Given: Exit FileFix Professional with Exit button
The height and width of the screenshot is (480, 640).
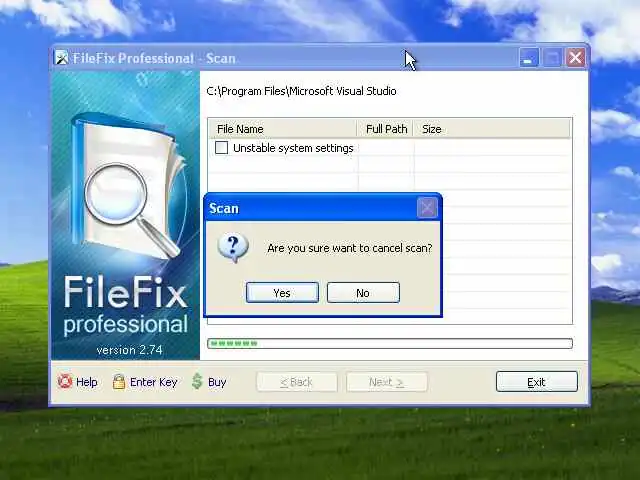Looking at the screenshot, I should point(537,382).
